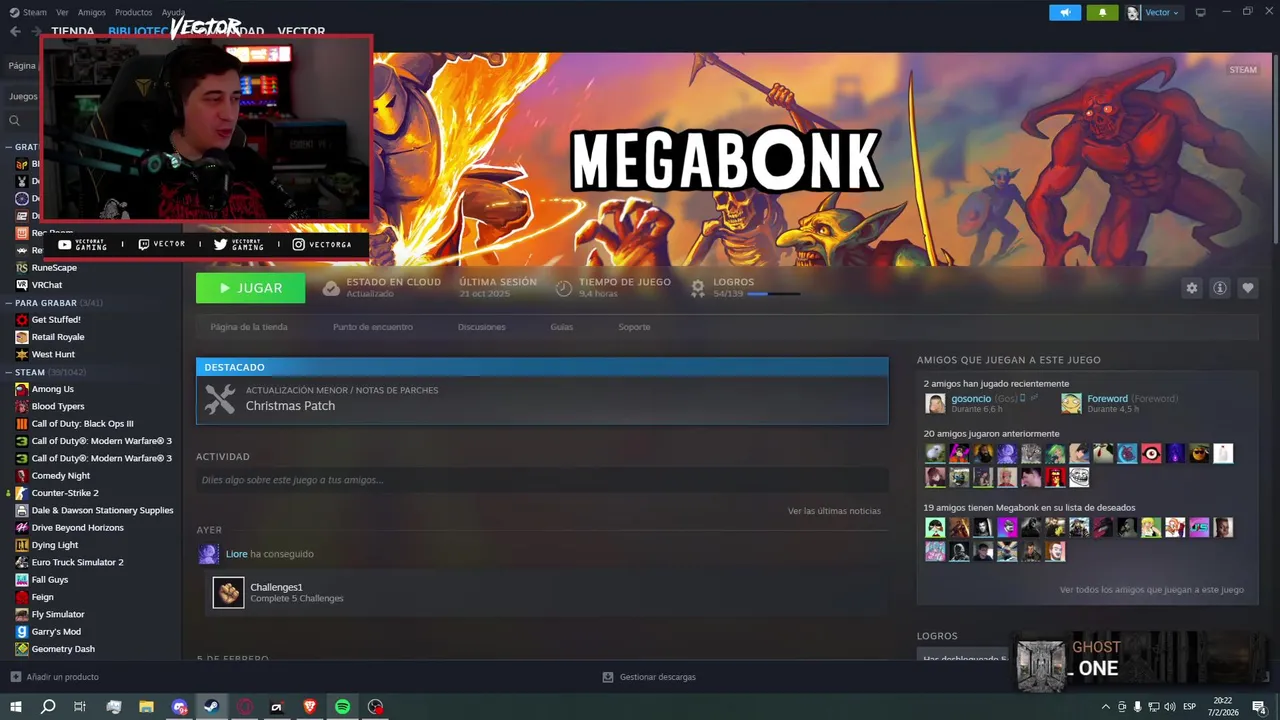Open Brave browser from the taskbar
The width and height of the screenshot is (1280, 720).
(x=310, y=707)
